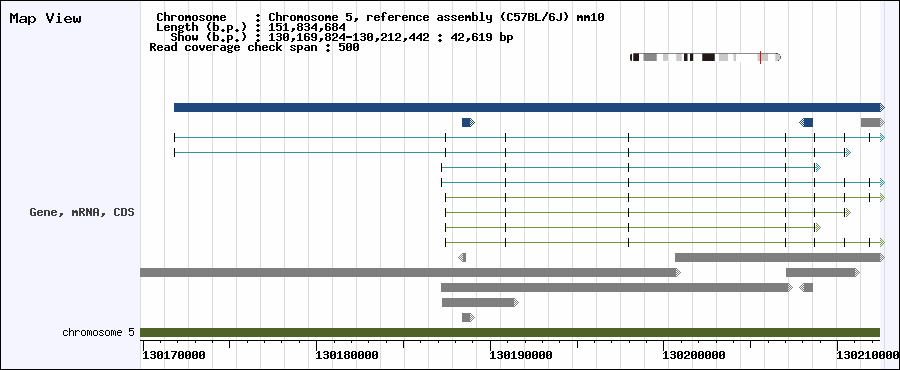The height and width of the screenshot is (370, 900).
Task: Click the longest gray bar starting at left edge
Action: pyautogui.click(x=410, y=272)
